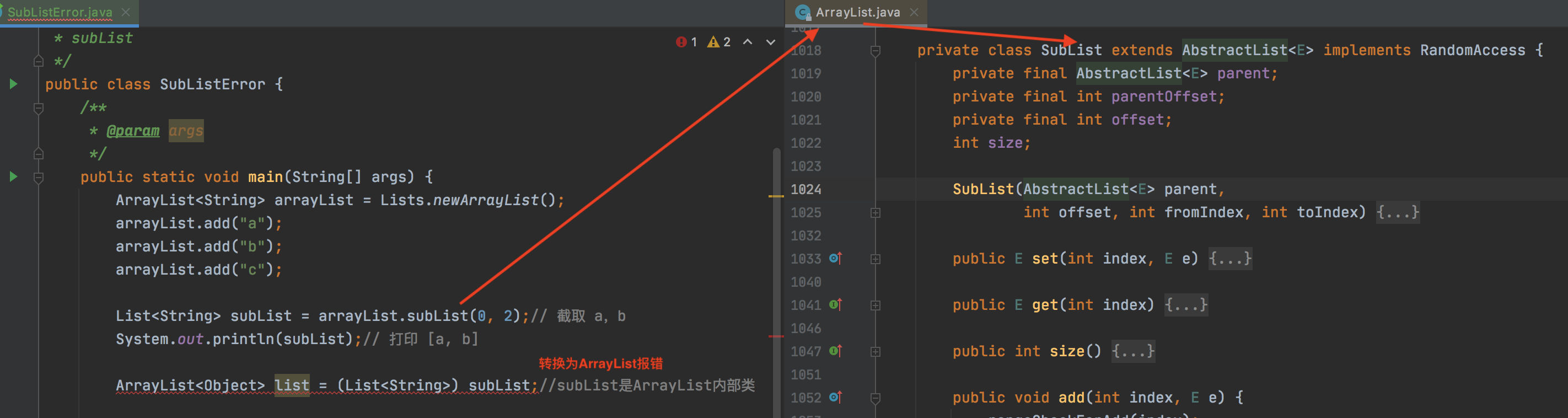The image size is (1568, 418).
Task: Expand the collapsed {...} of set method
Action: pyautogui.click(x=1230, y=259)
